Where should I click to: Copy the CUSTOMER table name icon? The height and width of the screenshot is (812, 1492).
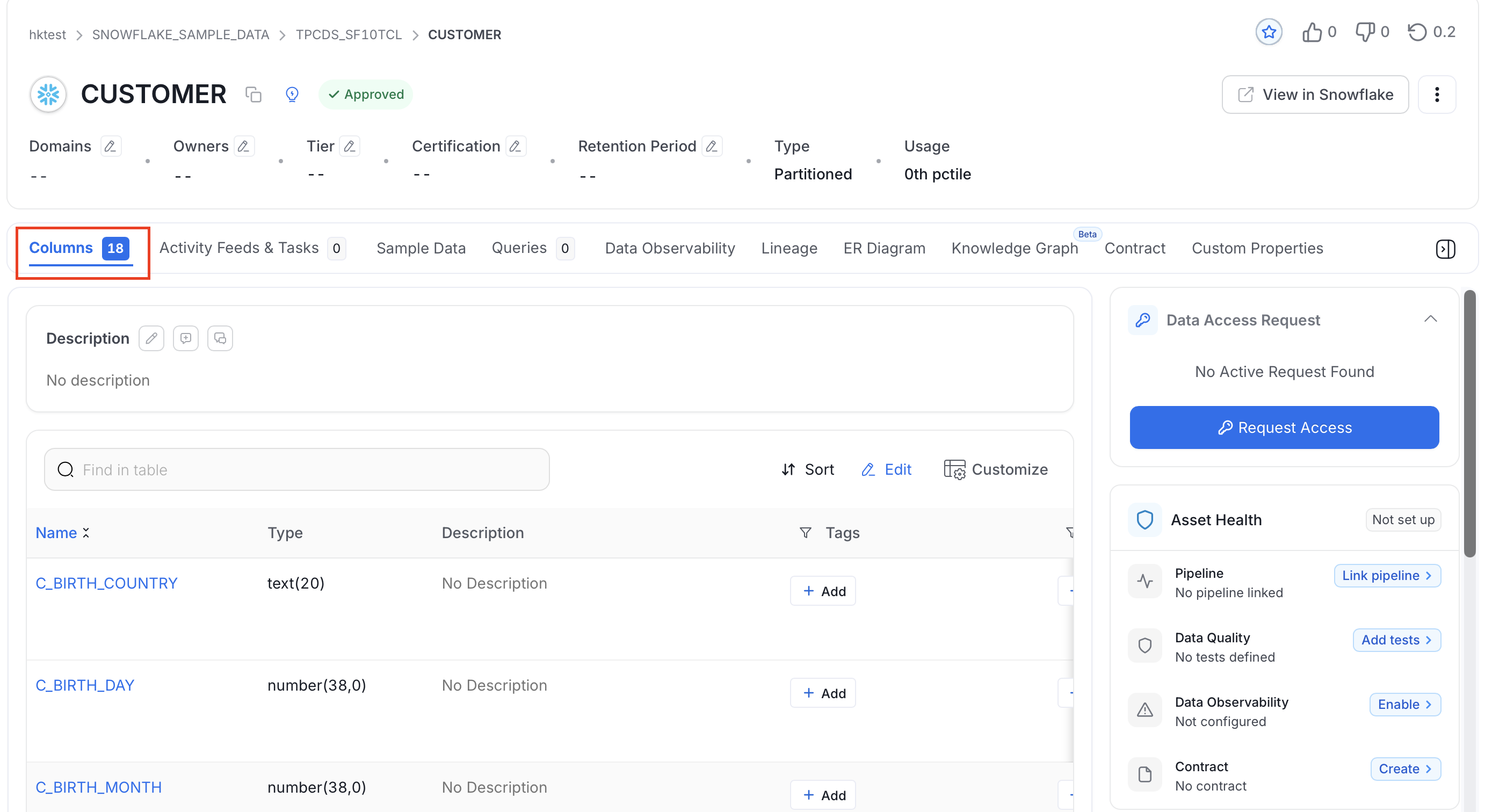(x=253, y=95)
